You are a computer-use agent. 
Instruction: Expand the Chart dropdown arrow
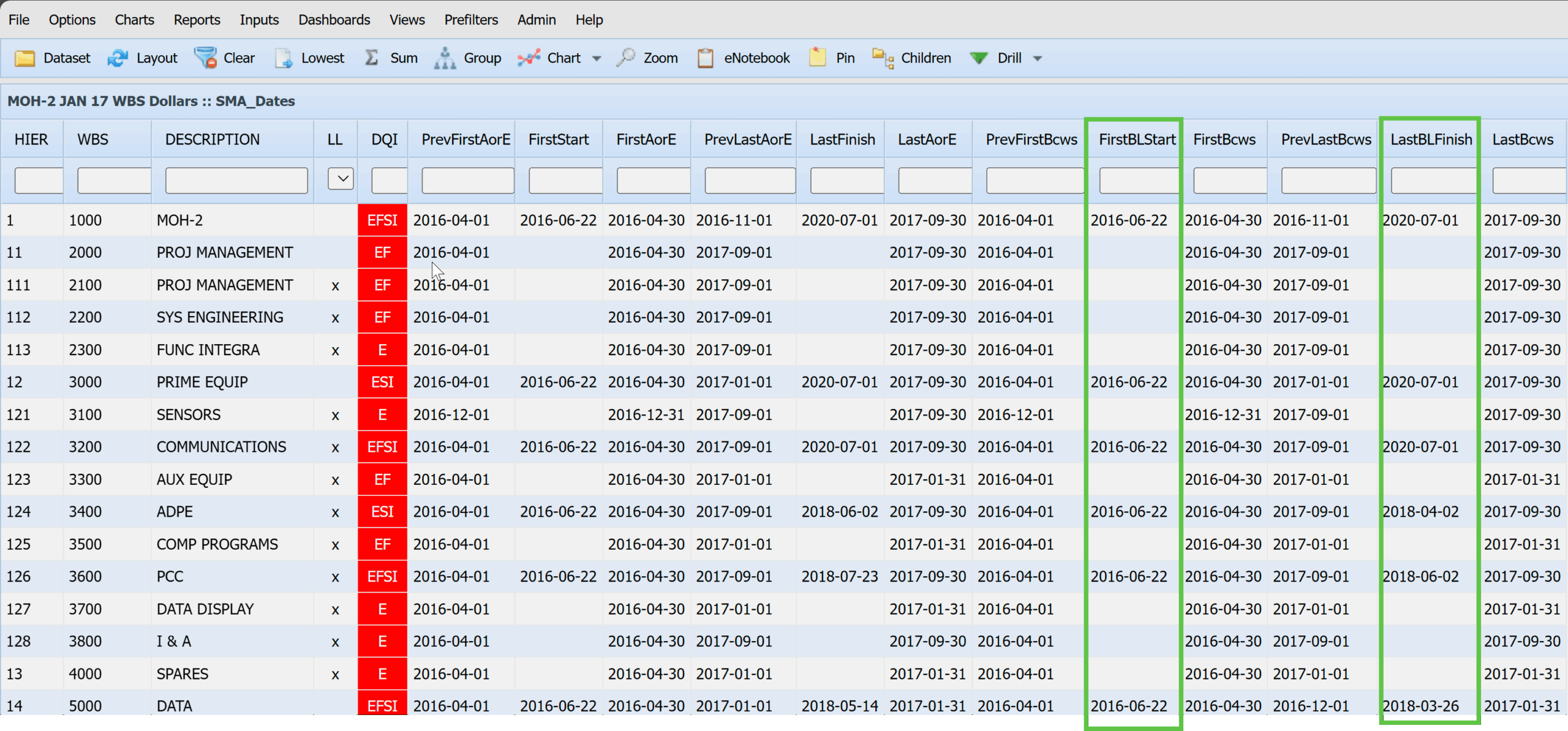pos(597,59)
